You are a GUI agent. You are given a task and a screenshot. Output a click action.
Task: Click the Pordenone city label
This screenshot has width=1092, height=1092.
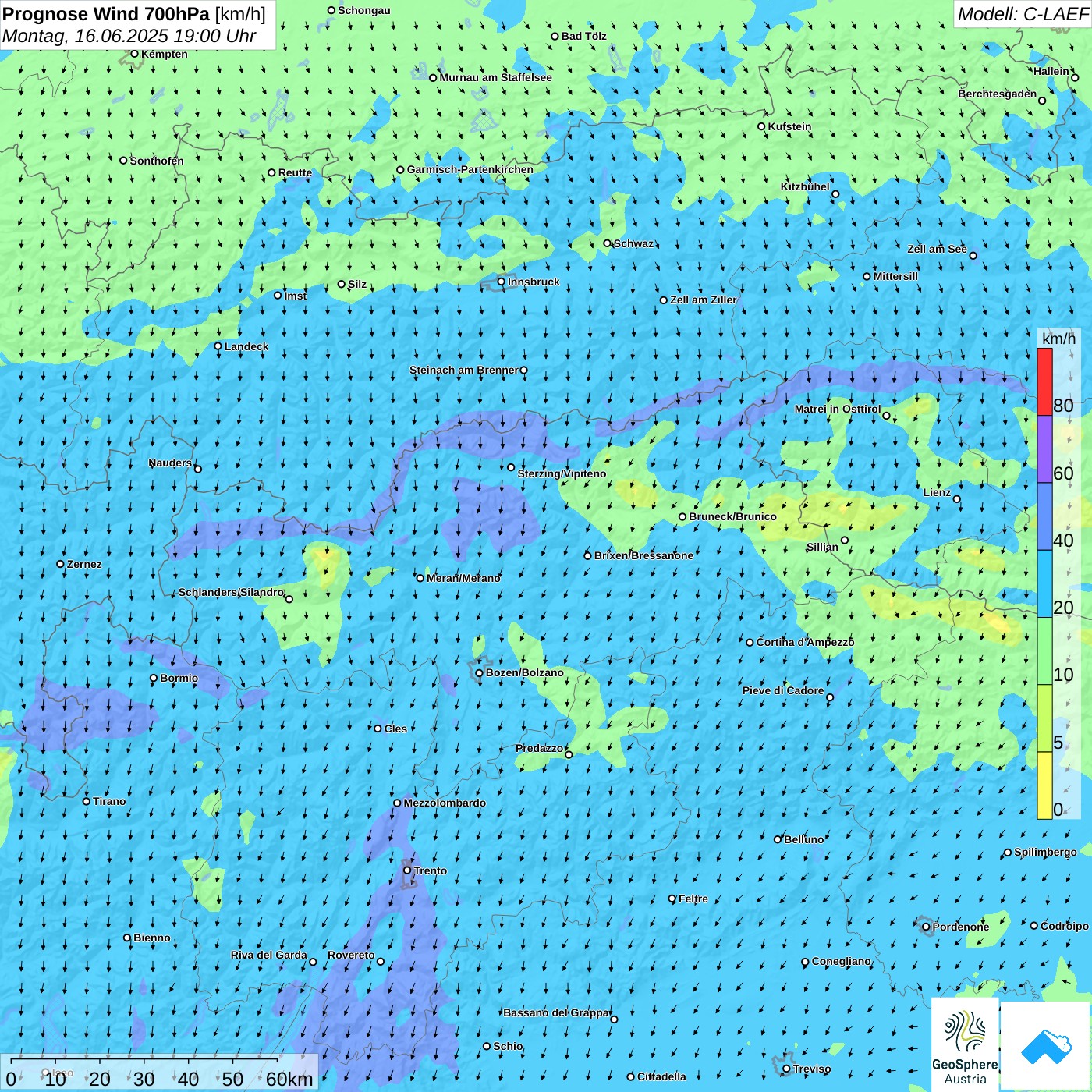click(960, 927)
